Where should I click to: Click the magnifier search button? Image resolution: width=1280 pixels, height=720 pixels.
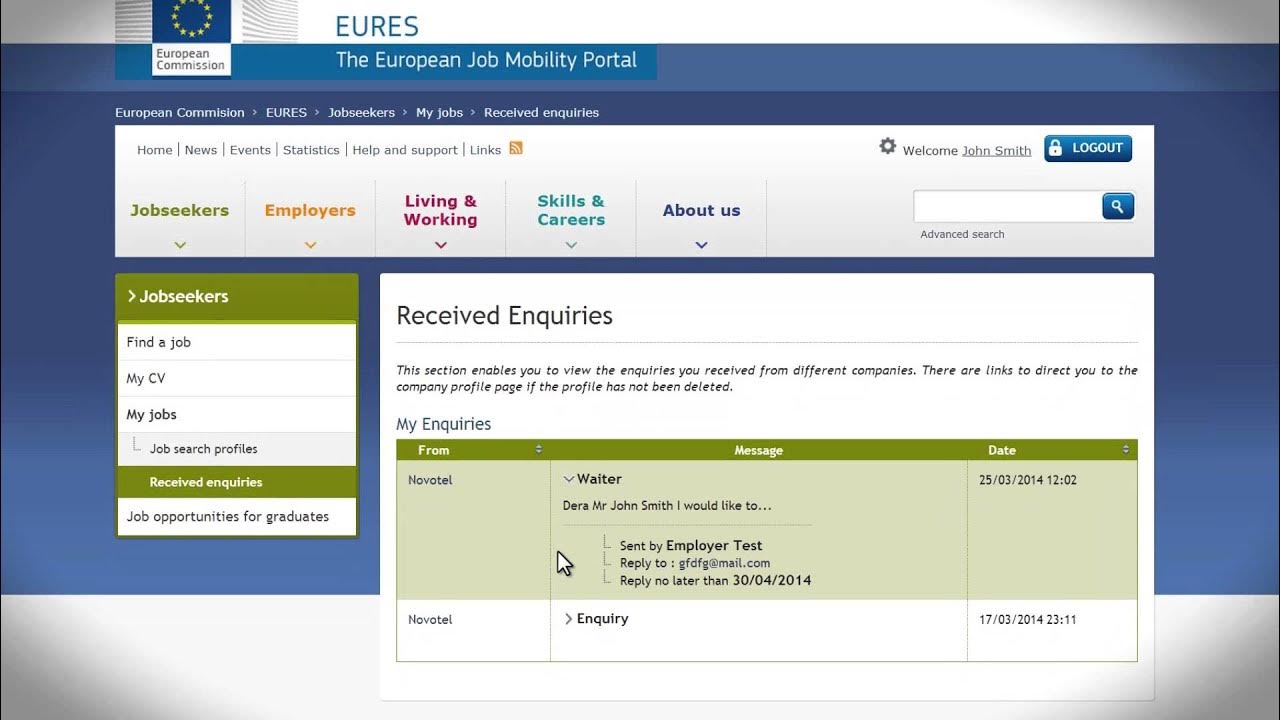click(1117, 207)
